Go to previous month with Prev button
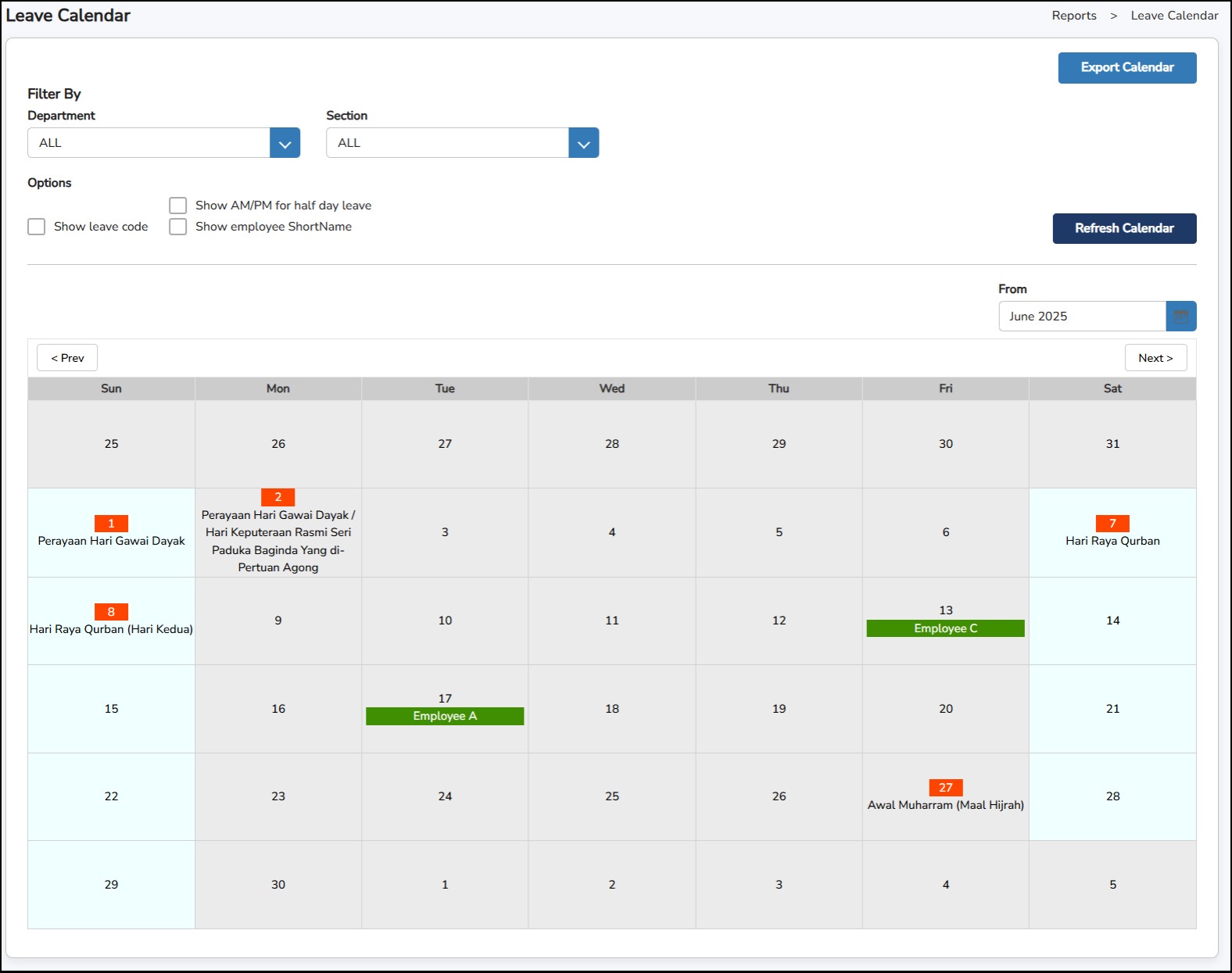The image size is (1232, 973). [67, 358]
